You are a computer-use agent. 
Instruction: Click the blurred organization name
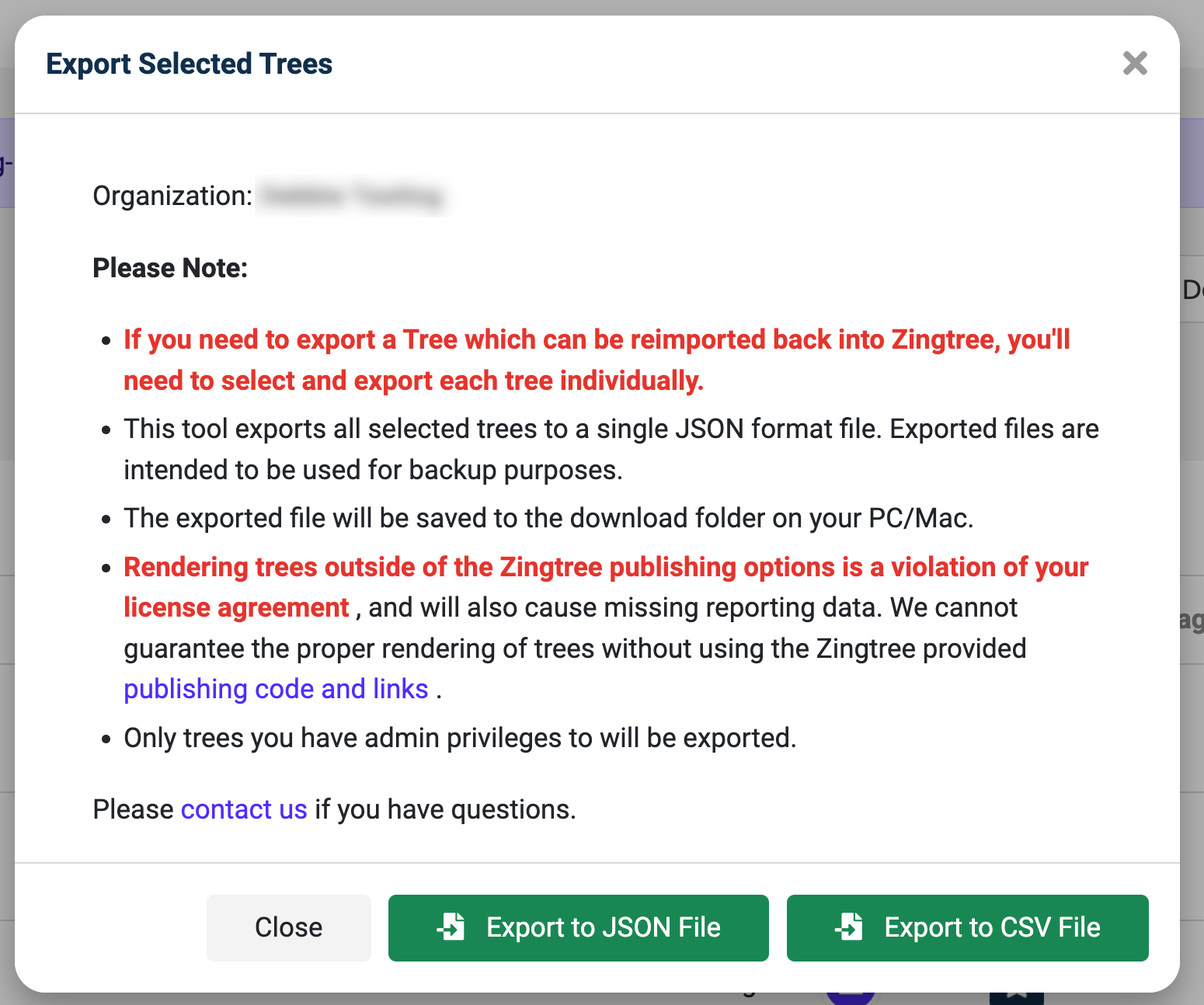[x=351, y=196]
